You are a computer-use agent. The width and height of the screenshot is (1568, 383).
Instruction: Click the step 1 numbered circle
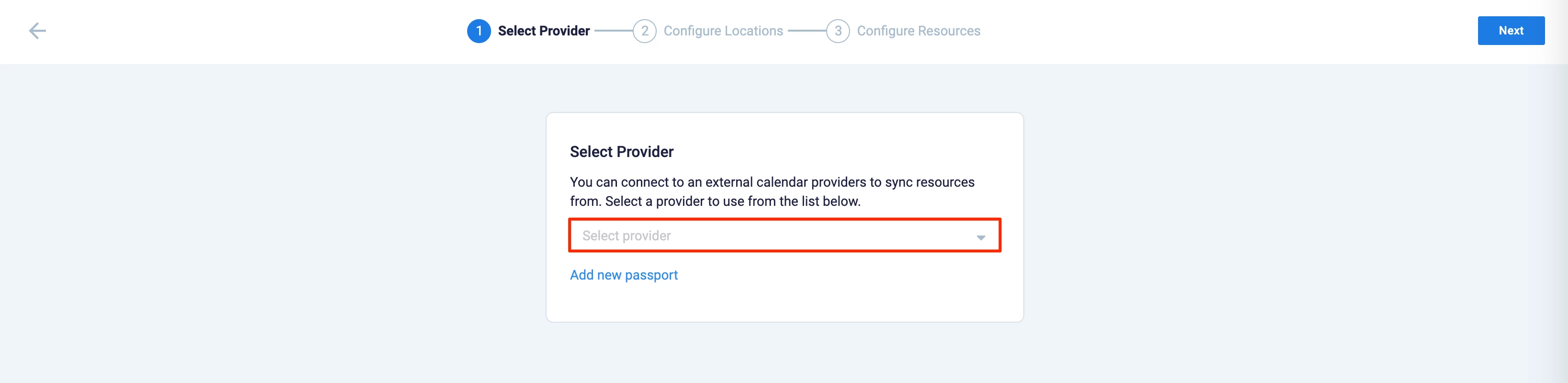(x=479, y=31)
